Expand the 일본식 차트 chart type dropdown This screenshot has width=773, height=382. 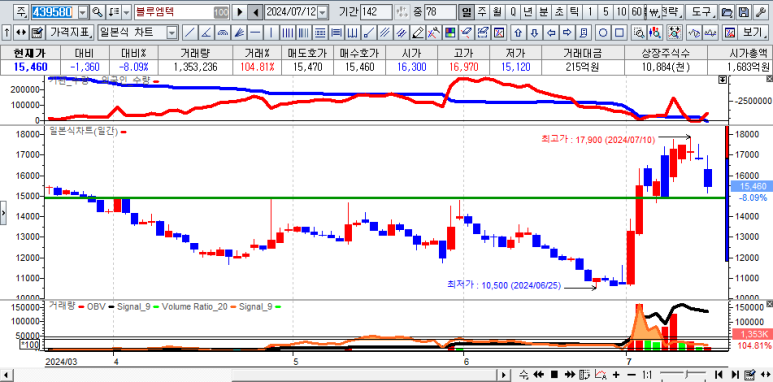point(172,33)
